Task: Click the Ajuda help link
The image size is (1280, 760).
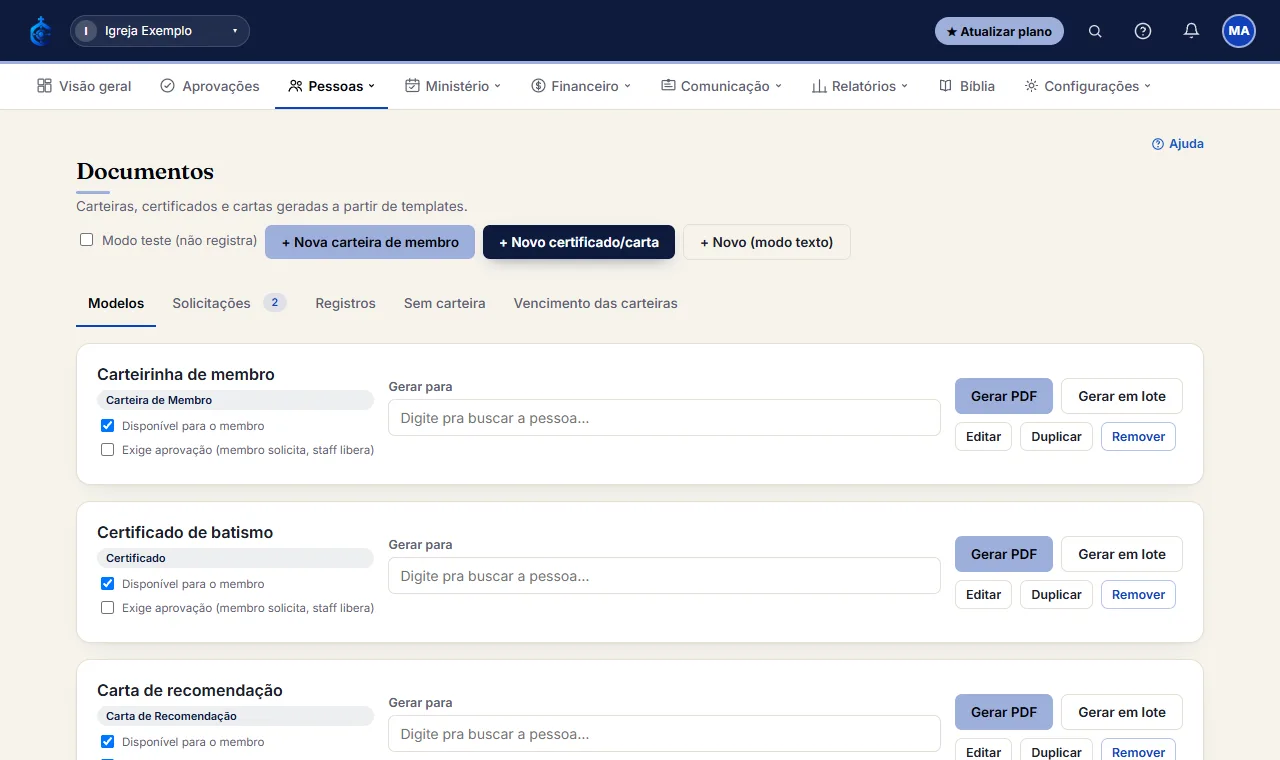Action: click(x=1178, y=144)
